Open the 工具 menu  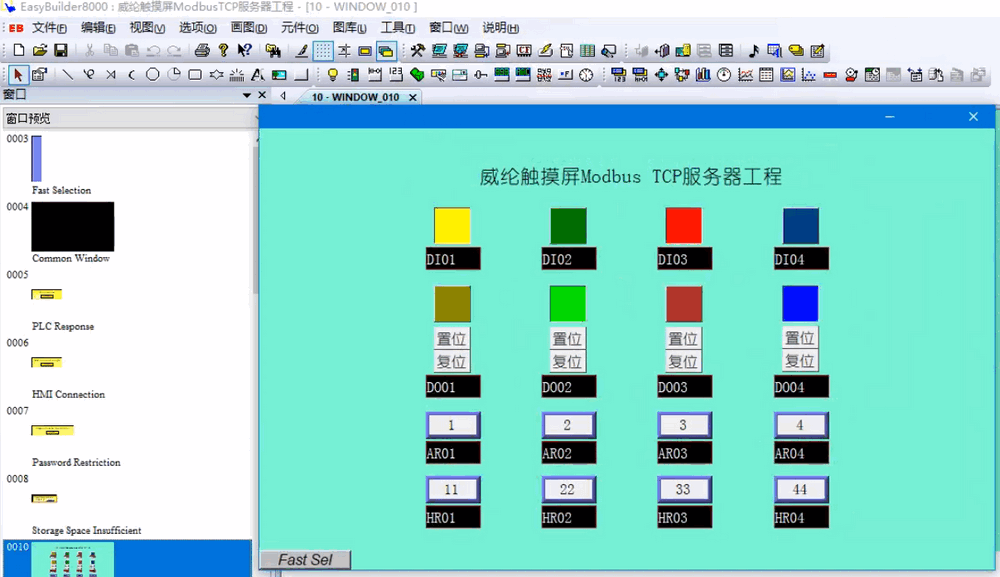(x=398, y=28)
